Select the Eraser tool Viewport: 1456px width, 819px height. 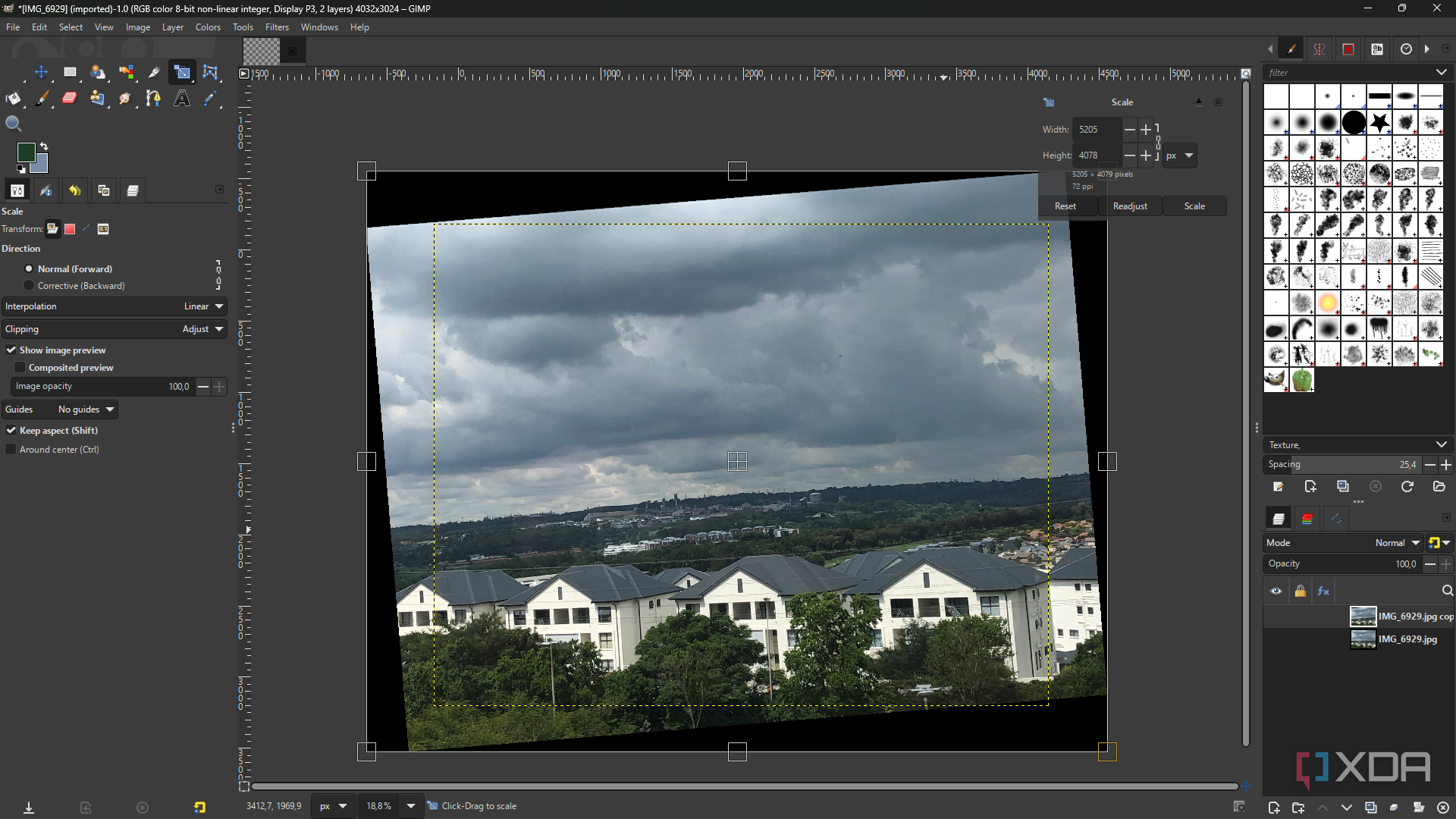click(70, 98)
